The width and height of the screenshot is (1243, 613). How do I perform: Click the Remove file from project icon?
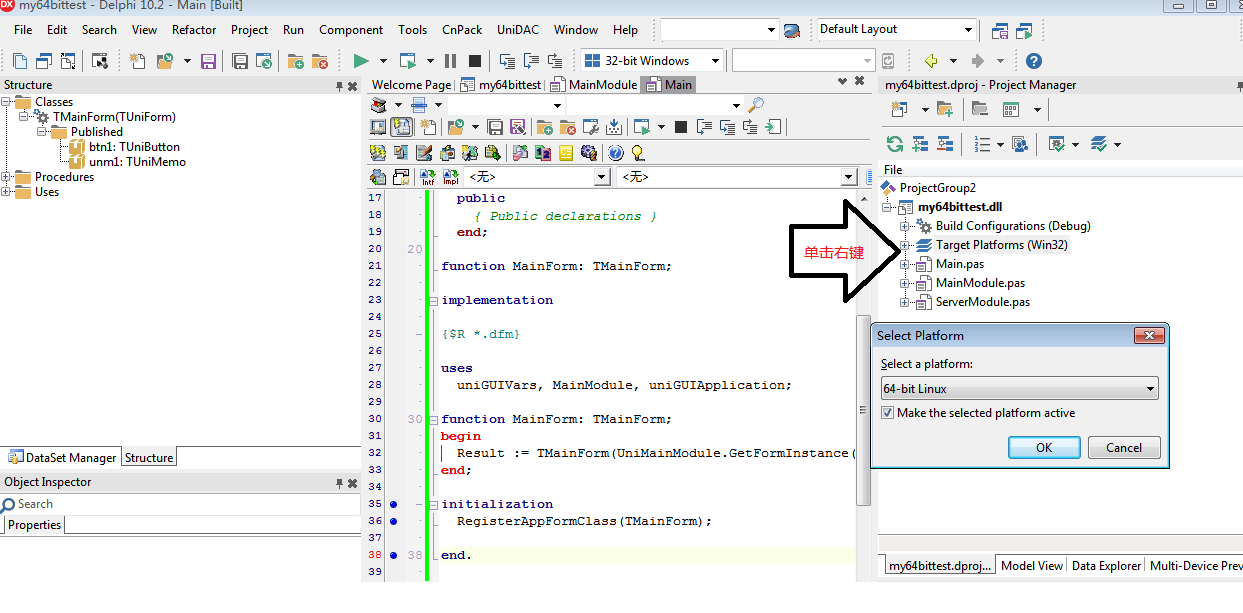coord(320,61)
